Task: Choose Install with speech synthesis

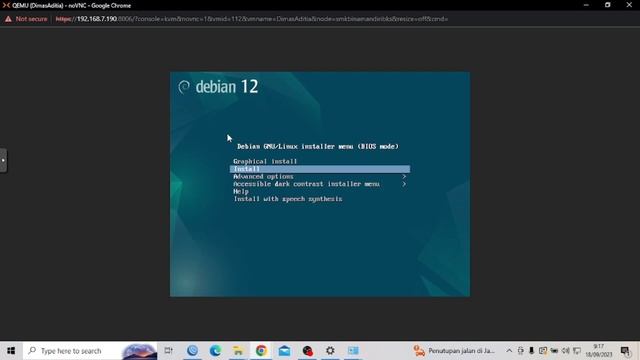Action: pyautogui.click(x=288, y=199)
